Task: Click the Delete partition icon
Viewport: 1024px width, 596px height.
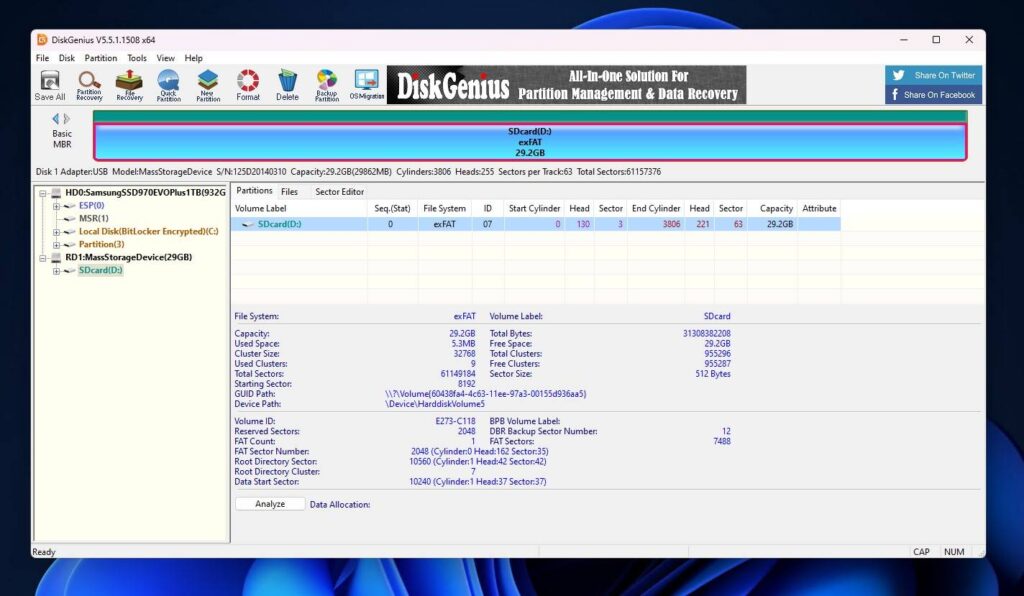Action: point(287,85)
